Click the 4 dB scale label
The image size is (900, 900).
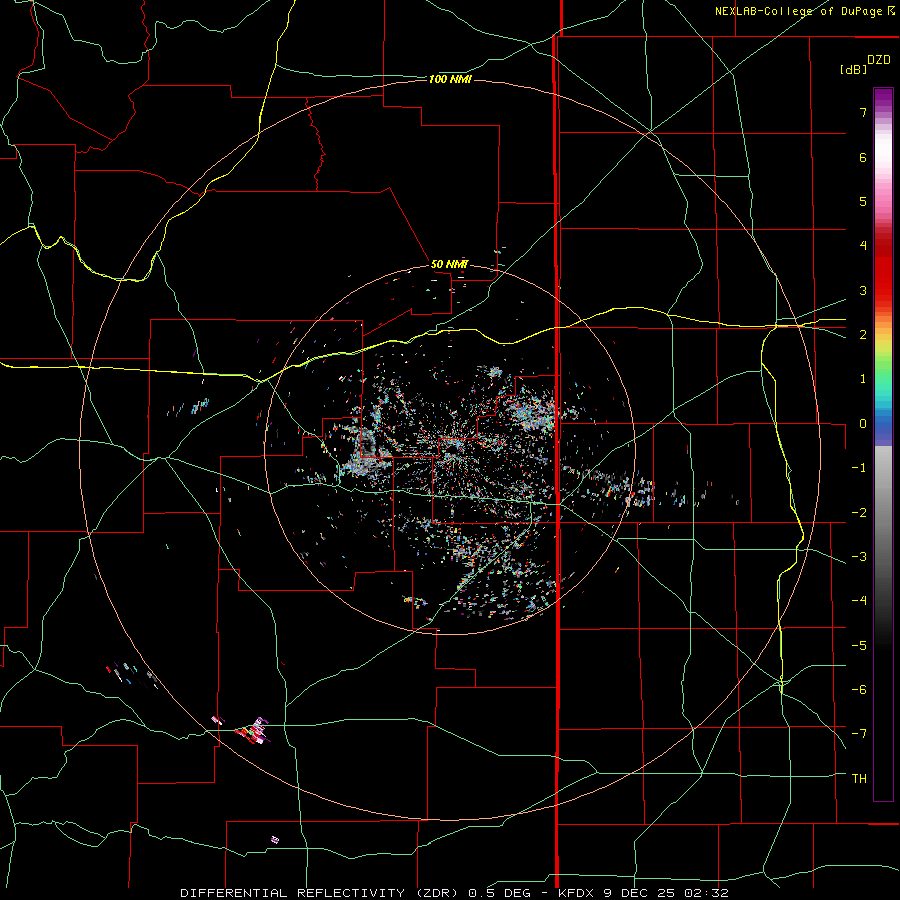863,246
